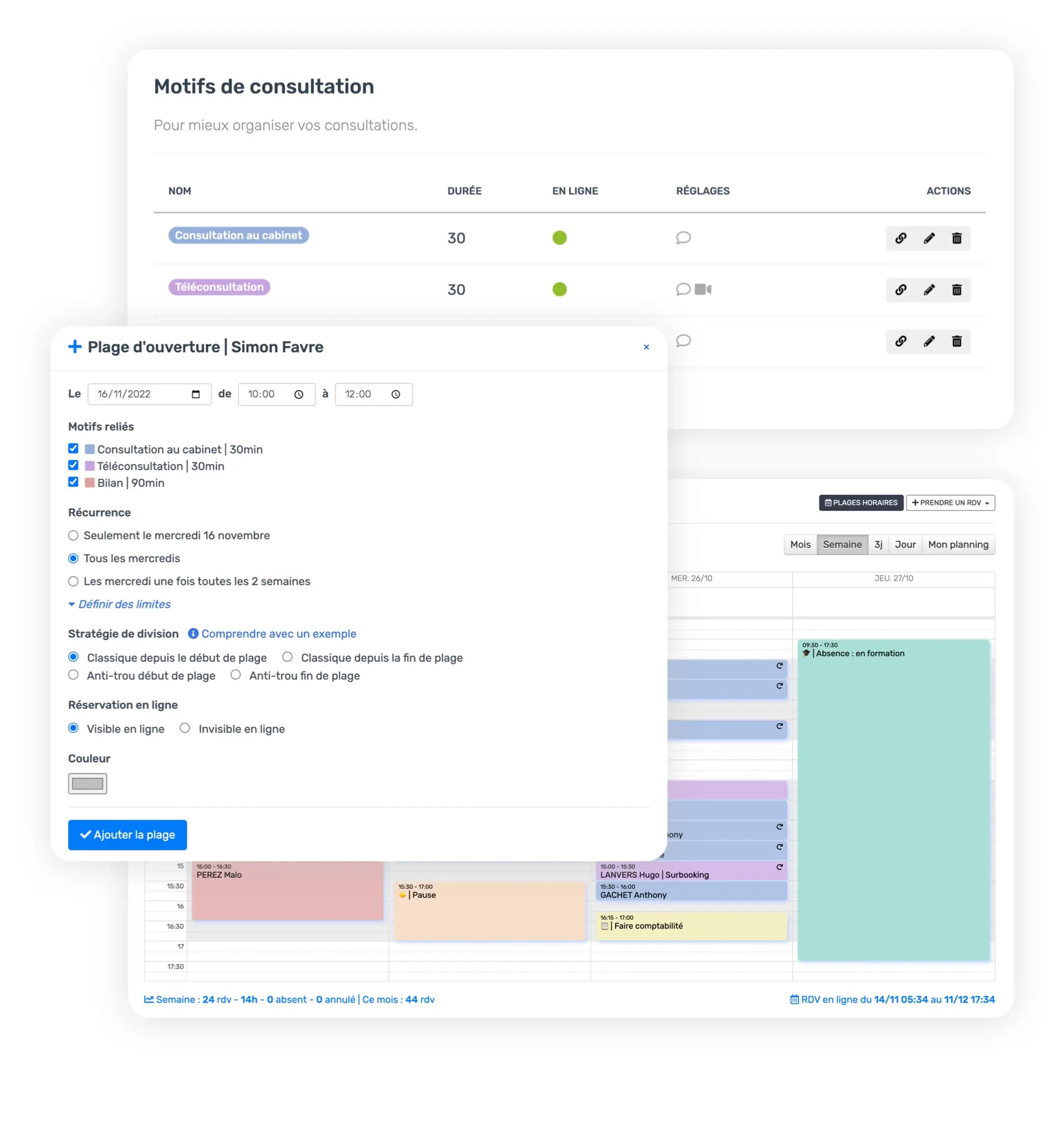The image size is (1064, 1125).
Task: Click link icon for Consultation au cabinet
Action: pyautogui.click(x=900, y=239)
